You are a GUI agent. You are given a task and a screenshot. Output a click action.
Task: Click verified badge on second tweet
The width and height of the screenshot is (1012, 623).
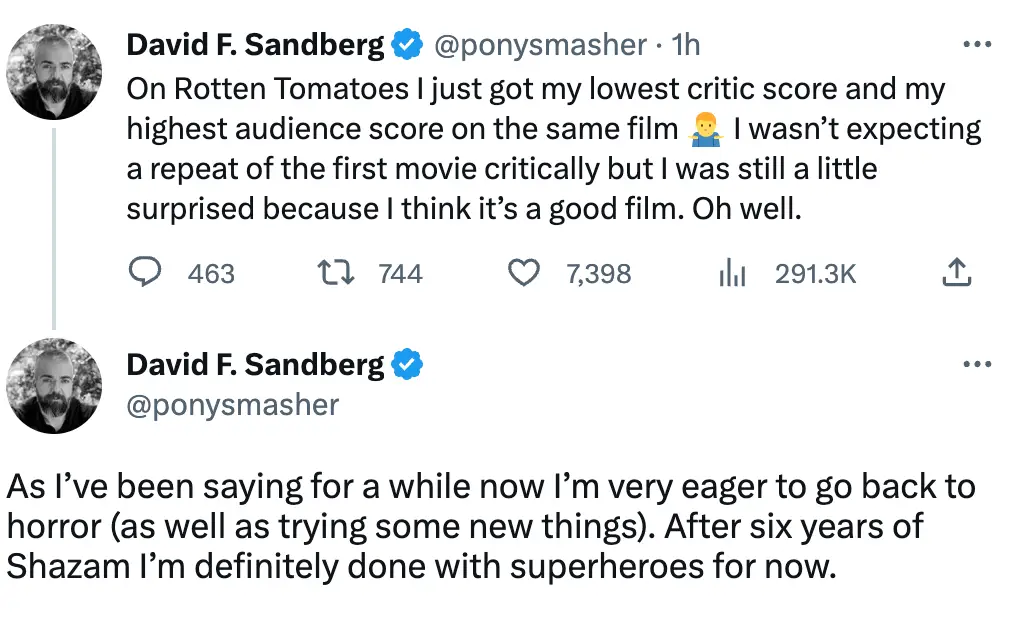406,365
